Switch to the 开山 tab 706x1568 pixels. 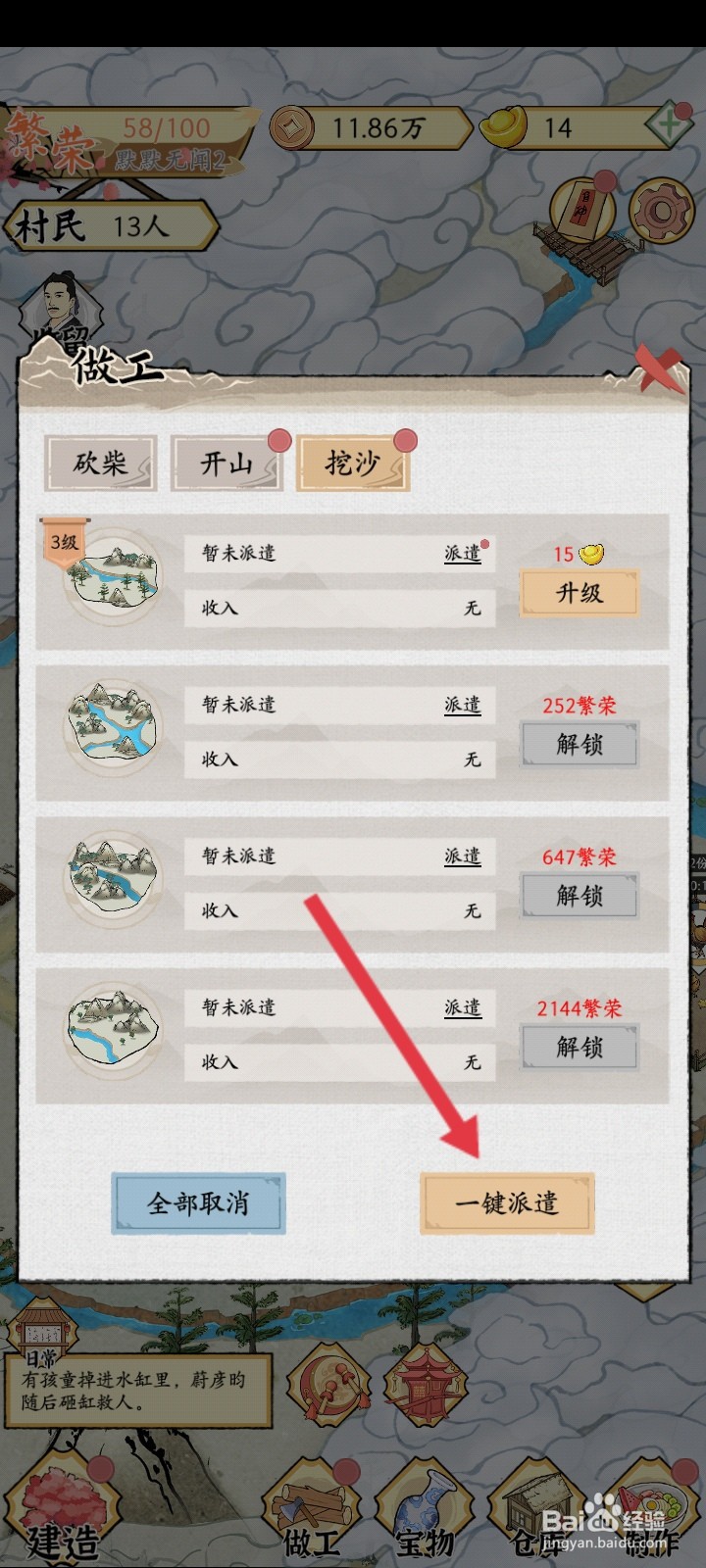pos(227,464)
